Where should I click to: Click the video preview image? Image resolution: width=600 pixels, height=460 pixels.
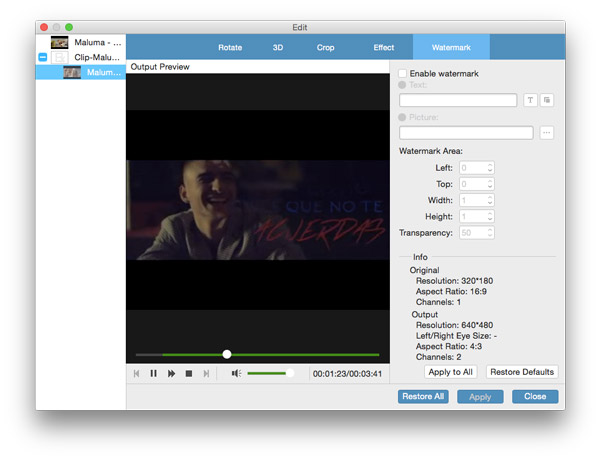(258, 210)
